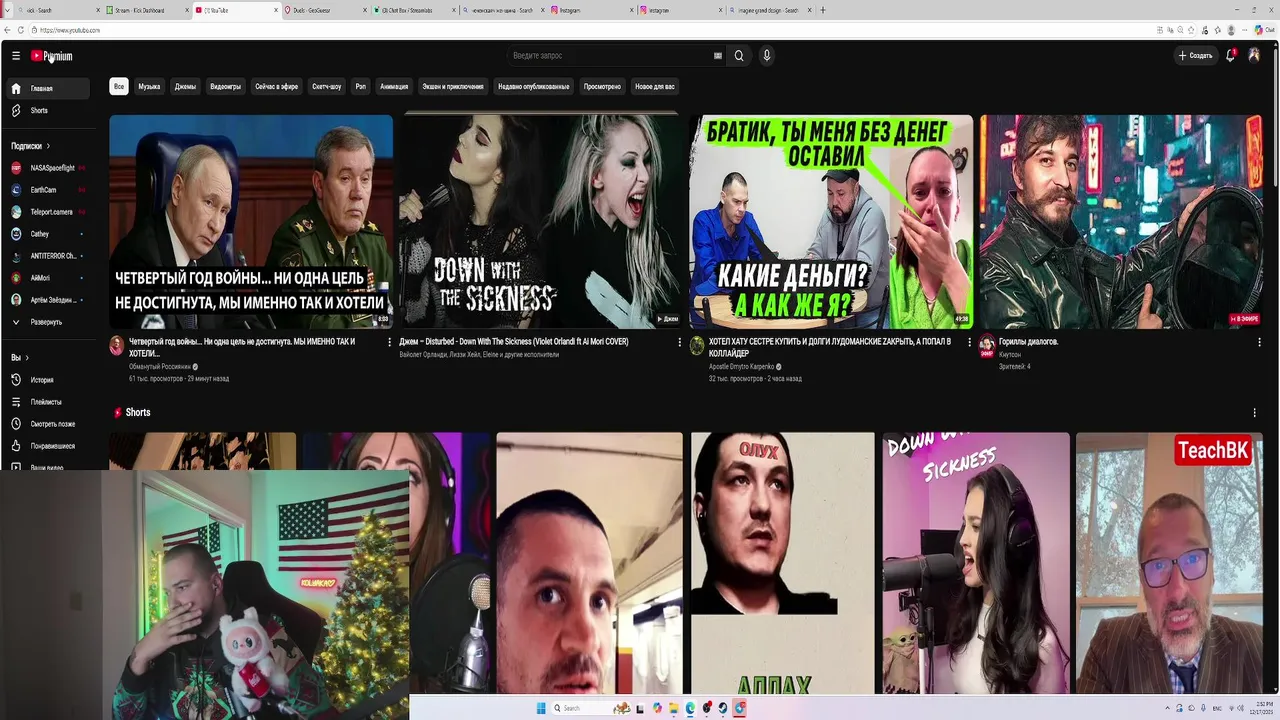Screen dimensions: 1280x720
Task: Open История in sidebar
Action: (47, 380)
